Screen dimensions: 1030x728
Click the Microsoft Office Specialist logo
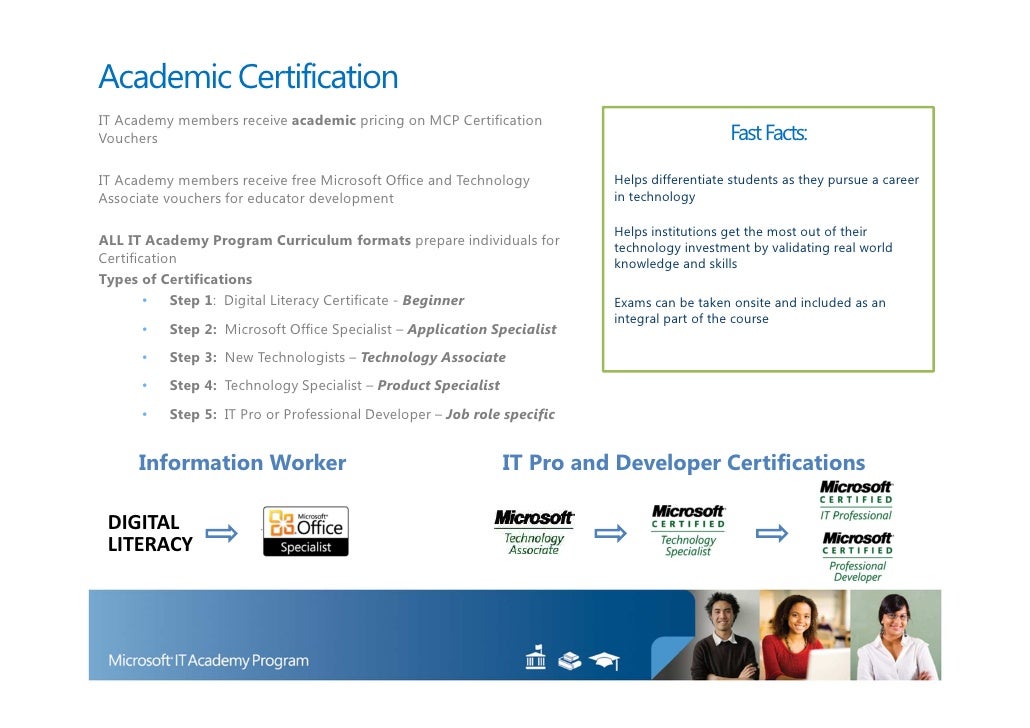point(305,532)
